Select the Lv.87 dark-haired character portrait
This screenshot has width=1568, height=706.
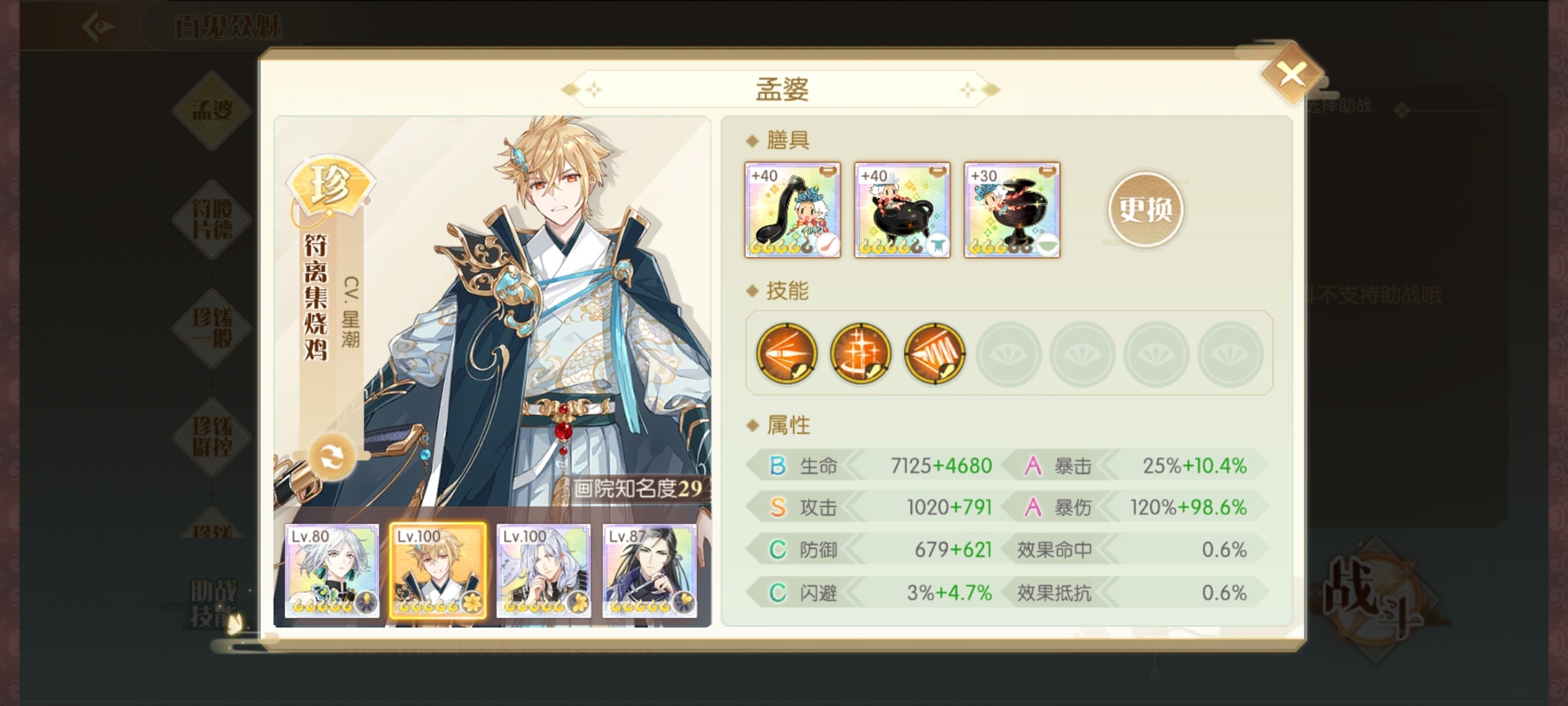tap(649, 571)
